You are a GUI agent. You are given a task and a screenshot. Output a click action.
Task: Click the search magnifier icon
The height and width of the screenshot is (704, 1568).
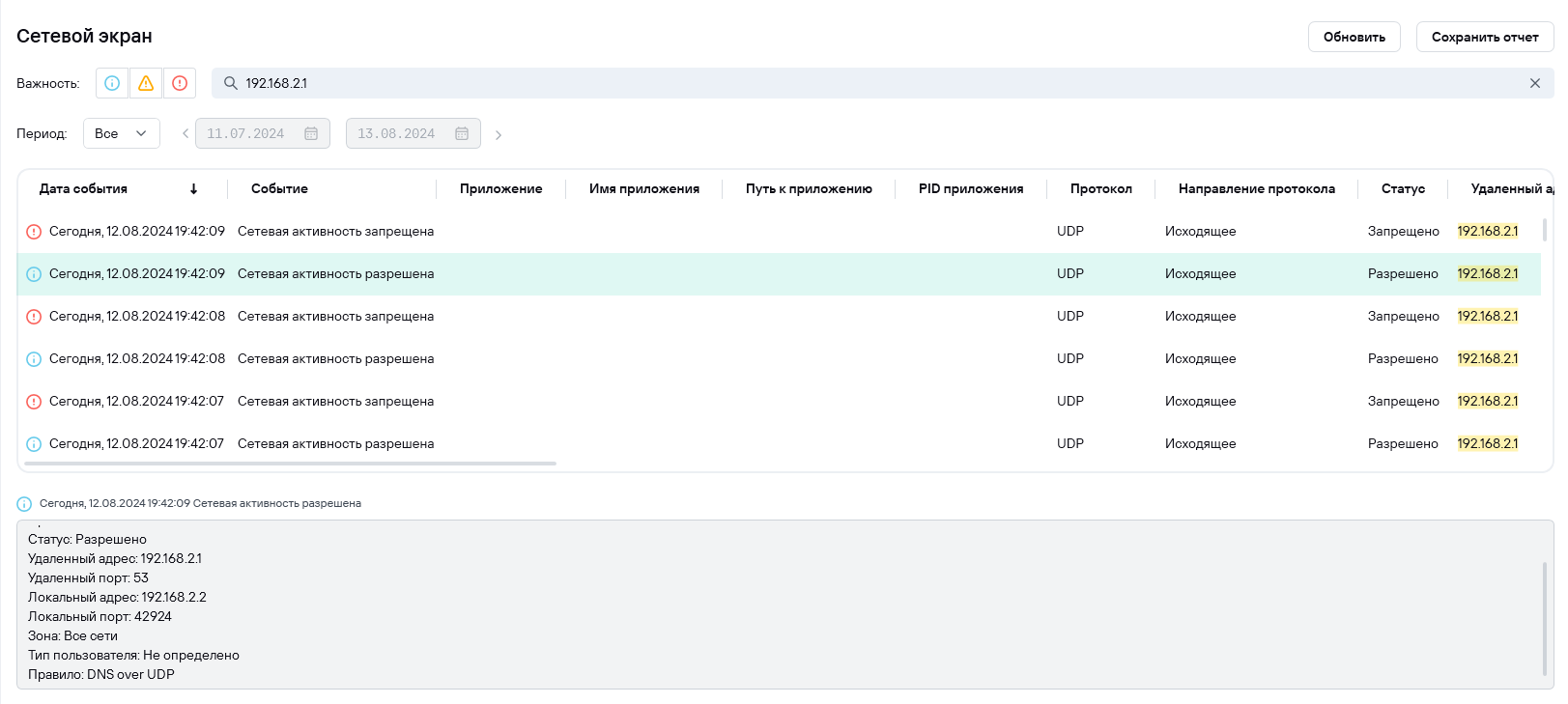point(231,83)
